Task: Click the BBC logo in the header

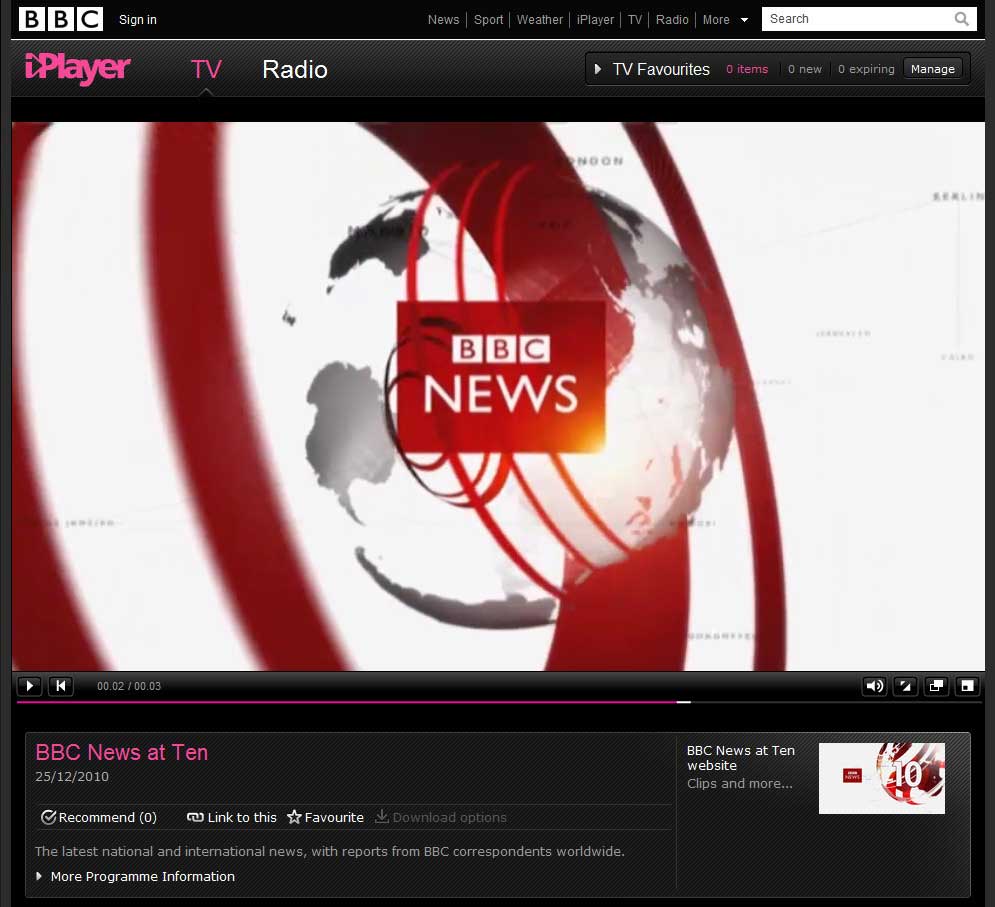Action: 61,19
